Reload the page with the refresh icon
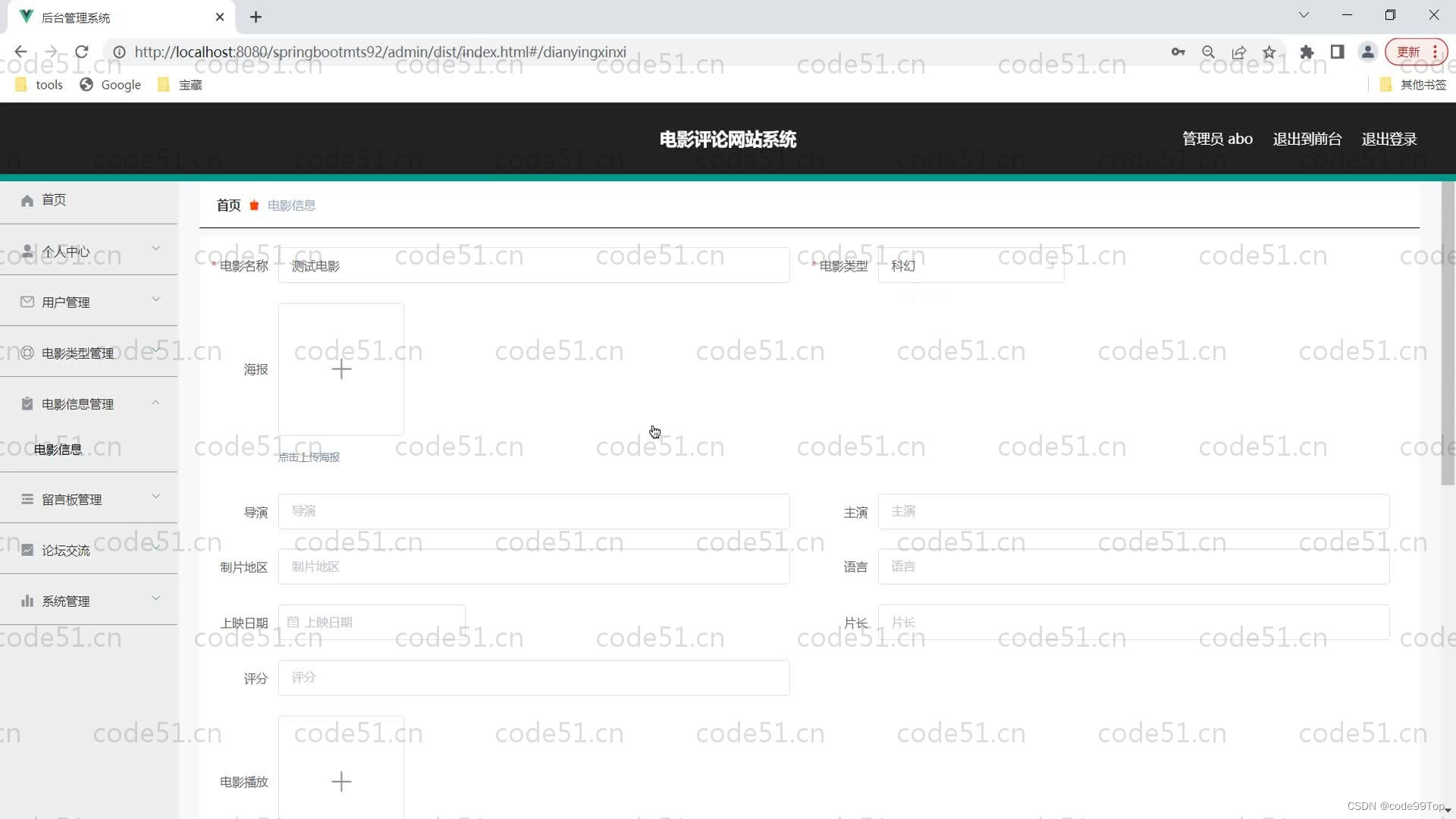 (x=82, y=52)
